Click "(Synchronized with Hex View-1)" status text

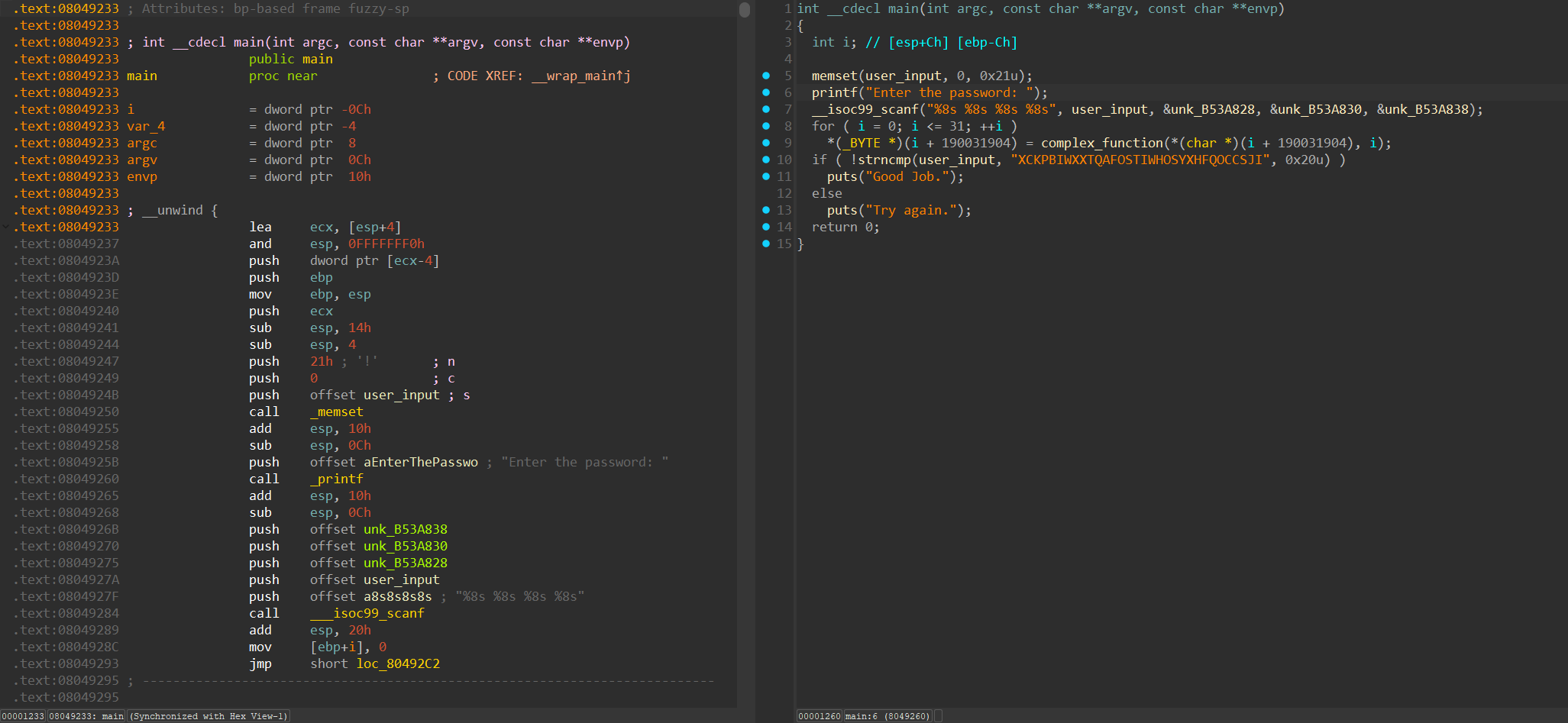pyautogui.click(x=209, y=716)
